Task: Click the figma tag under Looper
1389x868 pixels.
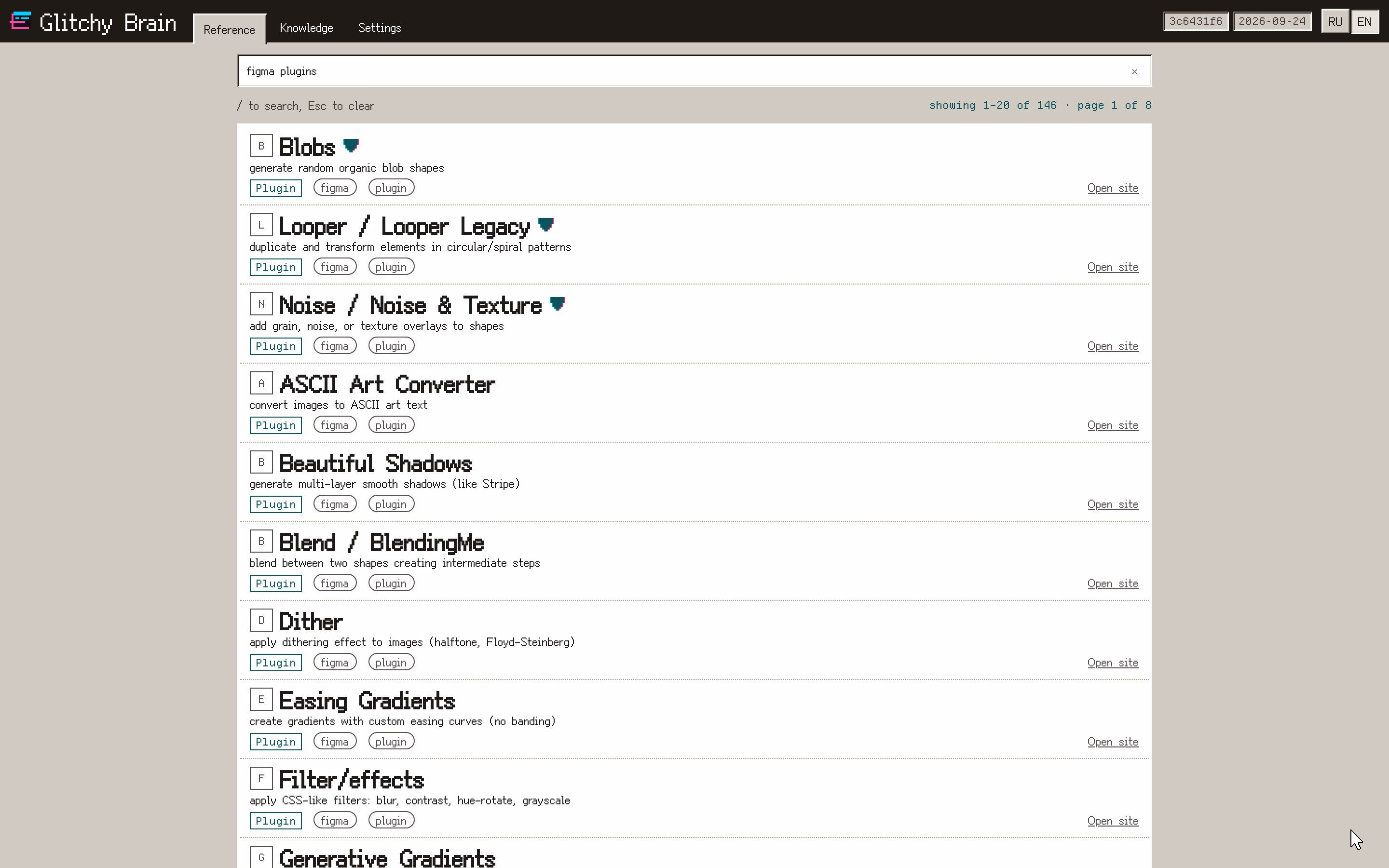Action: [x=335, y=267]
